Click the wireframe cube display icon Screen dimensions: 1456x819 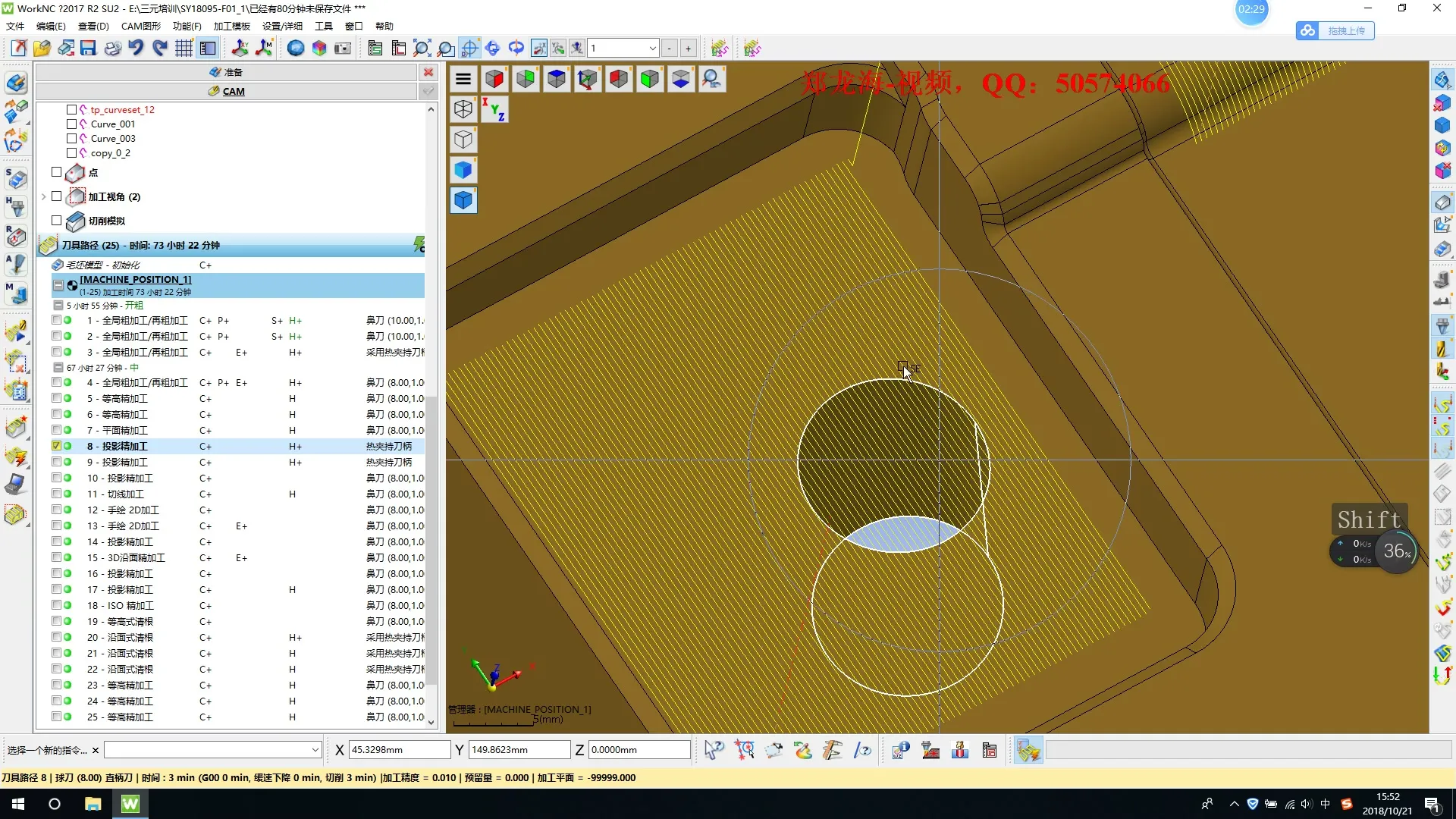[463, 109]
